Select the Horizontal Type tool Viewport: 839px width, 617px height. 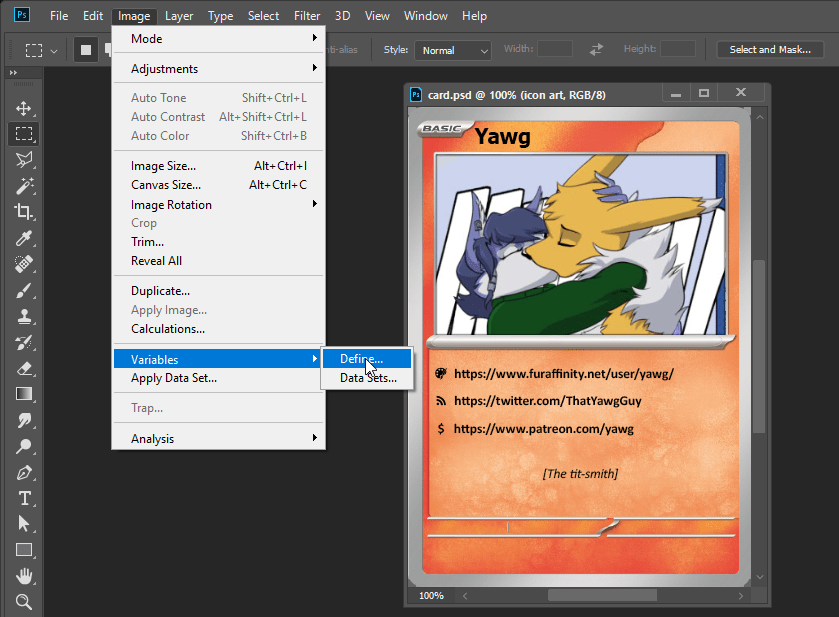click(x=24, y=498)
